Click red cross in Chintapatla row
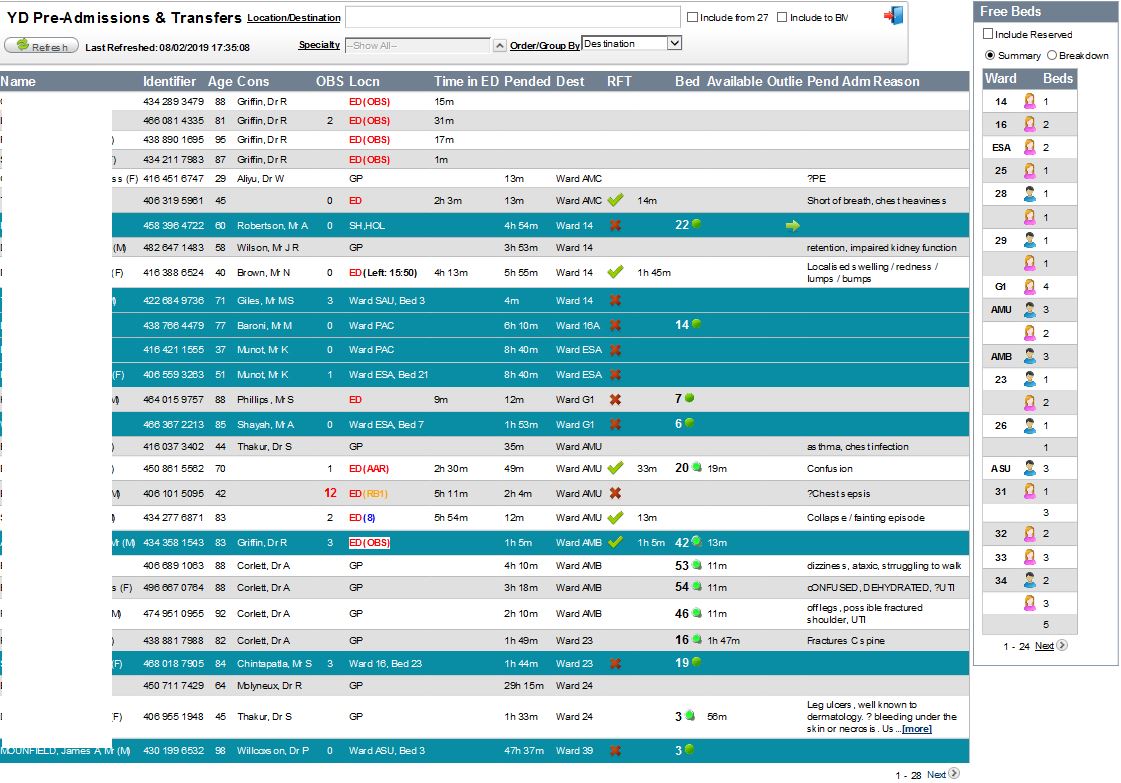Screen dimensions: 1121x783 point(615,664)
